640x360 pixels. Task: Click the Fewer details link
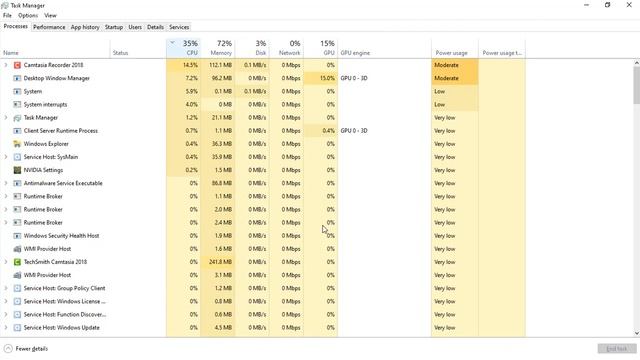click(31, 349)
